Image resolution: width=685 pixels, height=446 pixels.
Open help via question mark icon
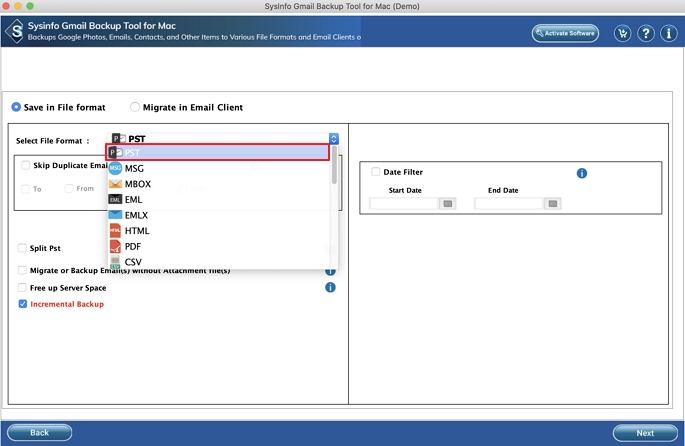click(x=646, y=33)
